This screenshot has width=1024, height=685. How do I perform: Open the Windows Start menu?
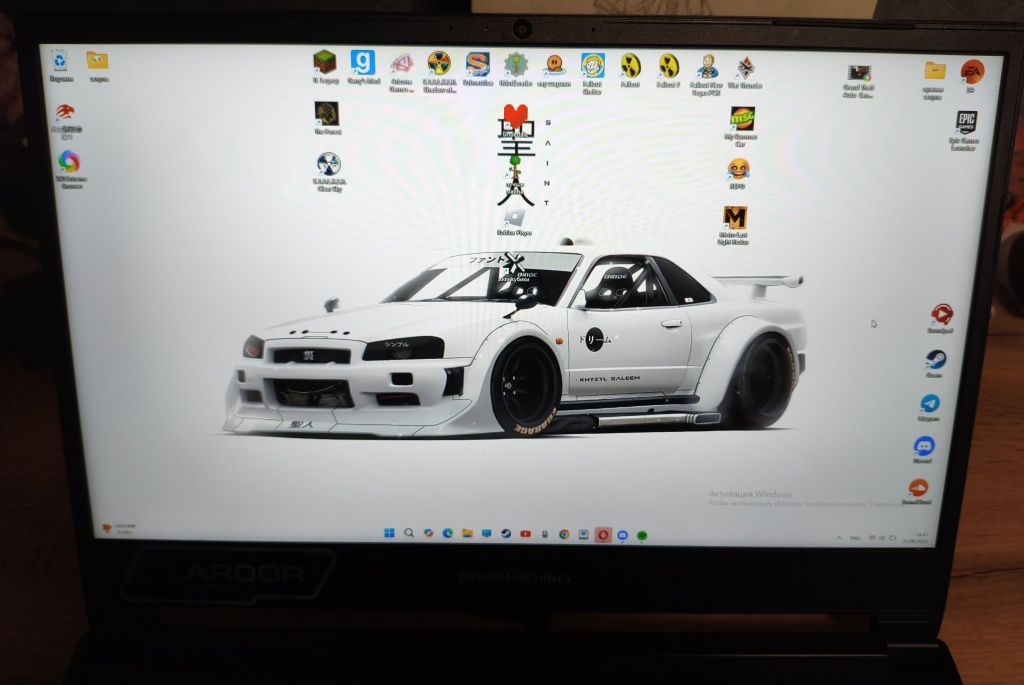[x=389, y=533]
